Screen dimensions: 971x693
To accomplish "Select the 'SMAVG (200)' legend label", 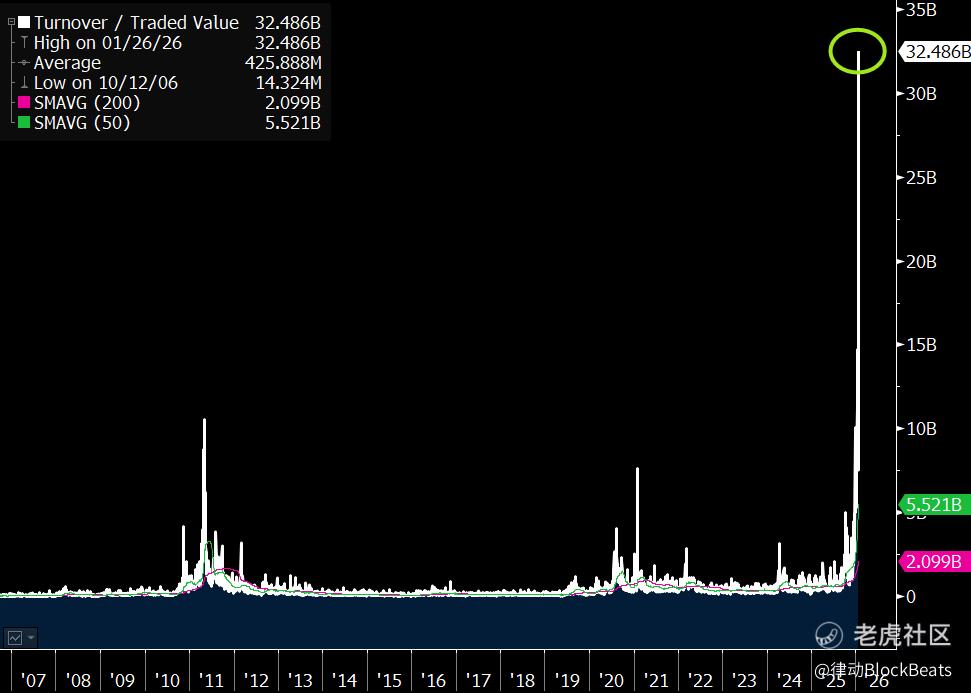I will [87, 103].
